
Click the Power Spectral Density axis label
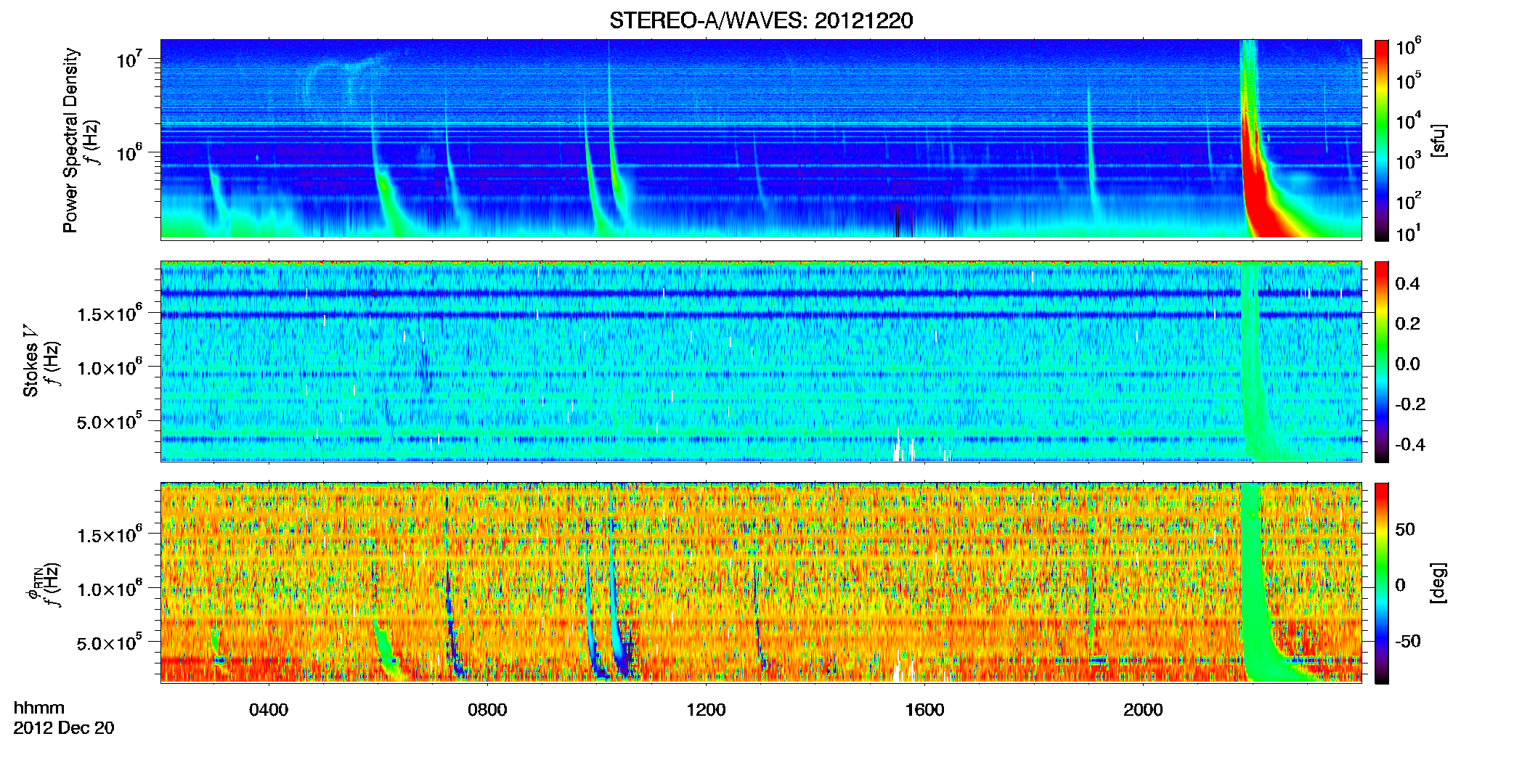pyautogui.click(x=70, y=140)
